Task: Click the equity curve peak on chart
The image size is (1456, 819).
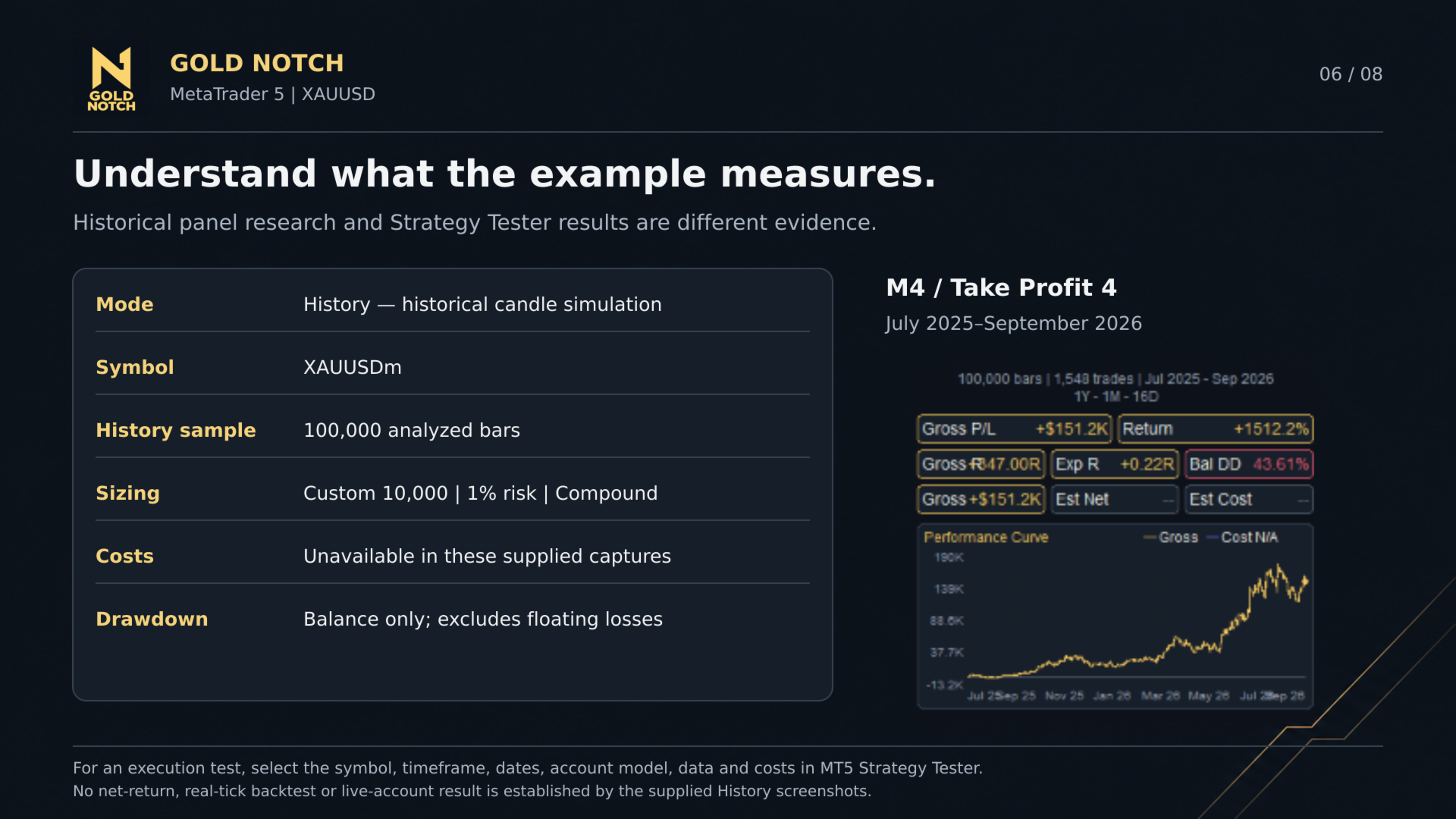Action: (1279, 566)
